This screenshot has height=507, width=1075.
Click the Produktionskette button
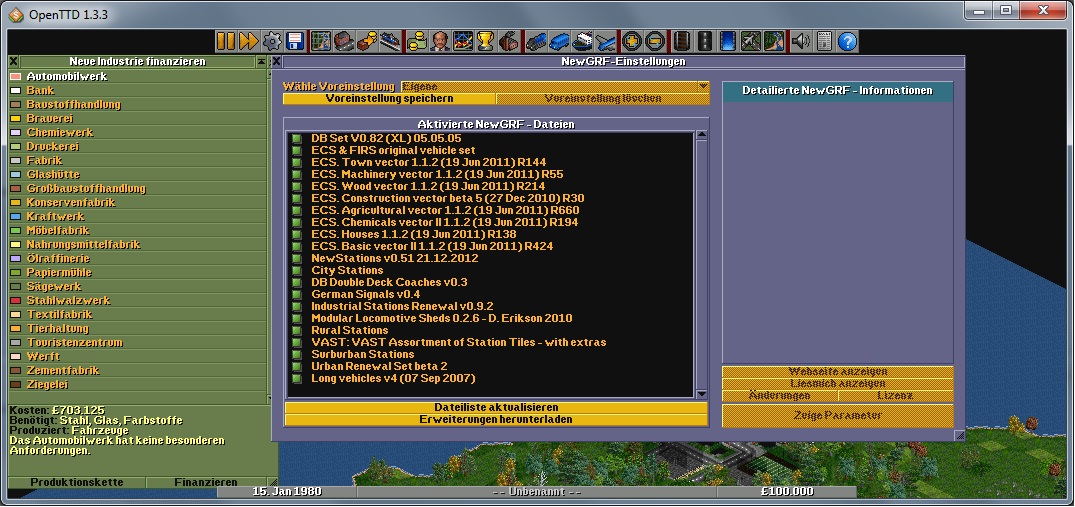(x=77, y=482)
